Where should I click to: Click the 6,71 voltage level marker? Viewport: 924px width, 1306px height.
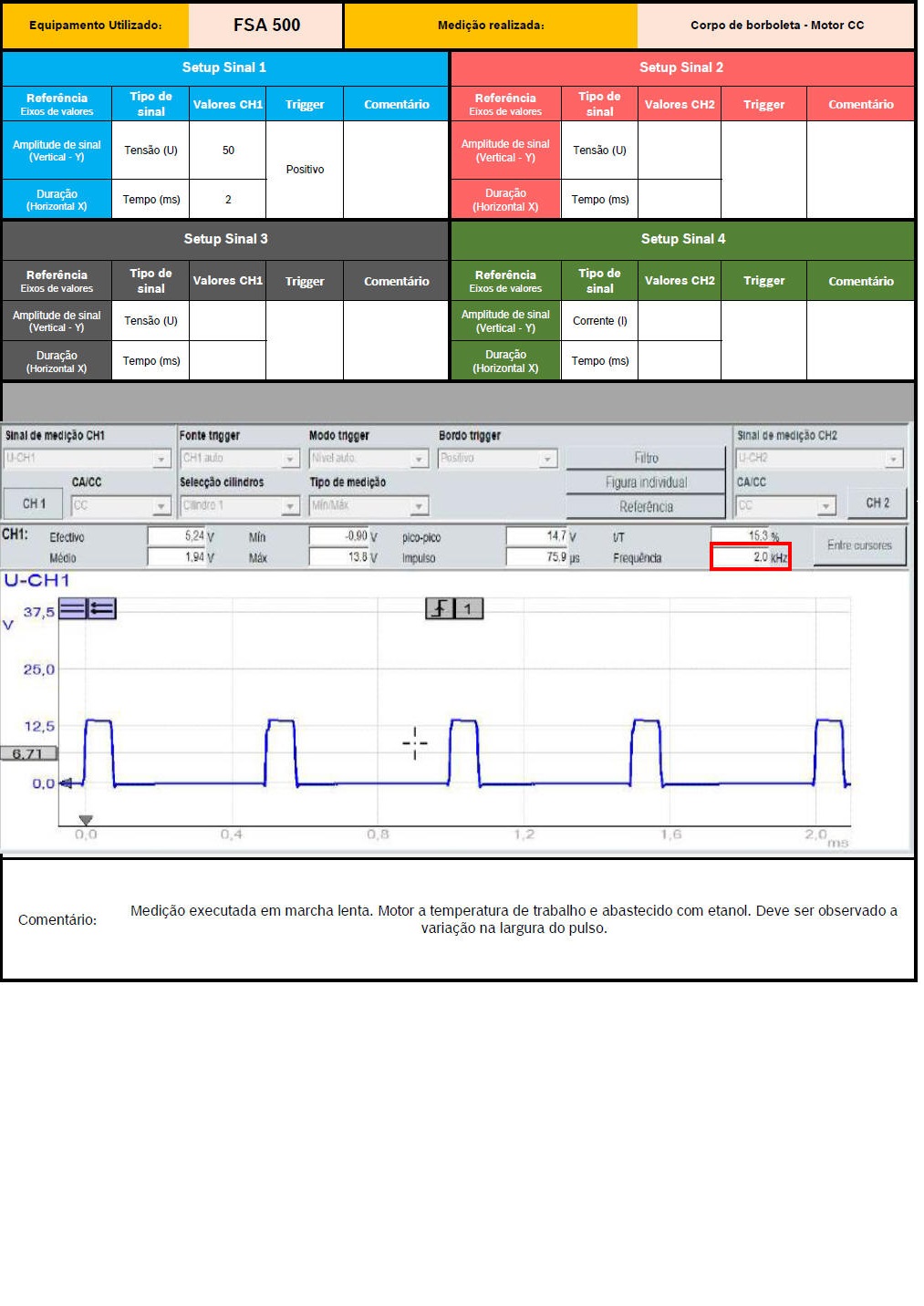(x=29, y=753)
